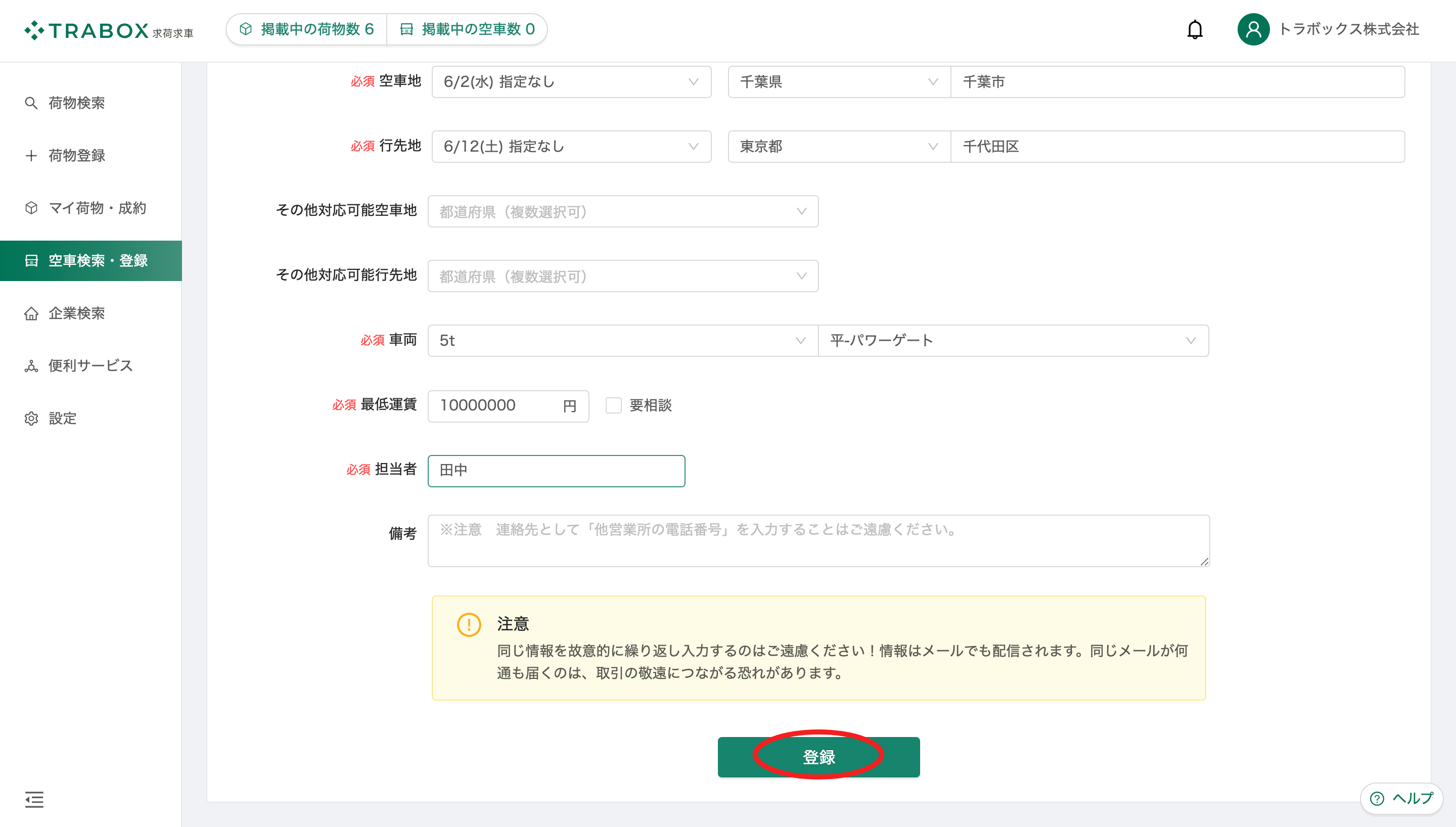Click 掲載中の荷物数 6 link

307,29
